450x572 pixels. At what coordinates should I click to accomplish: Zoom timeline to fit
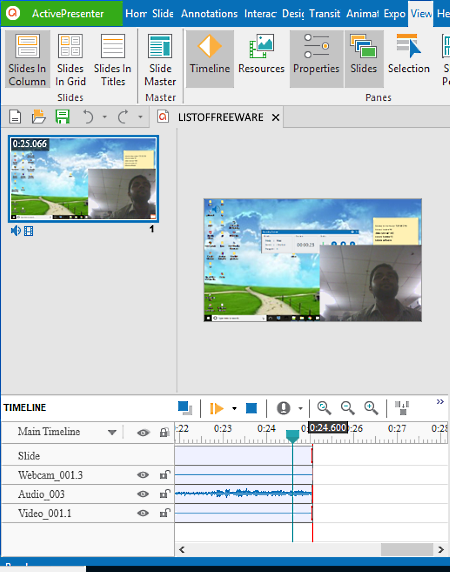[324, 408]
